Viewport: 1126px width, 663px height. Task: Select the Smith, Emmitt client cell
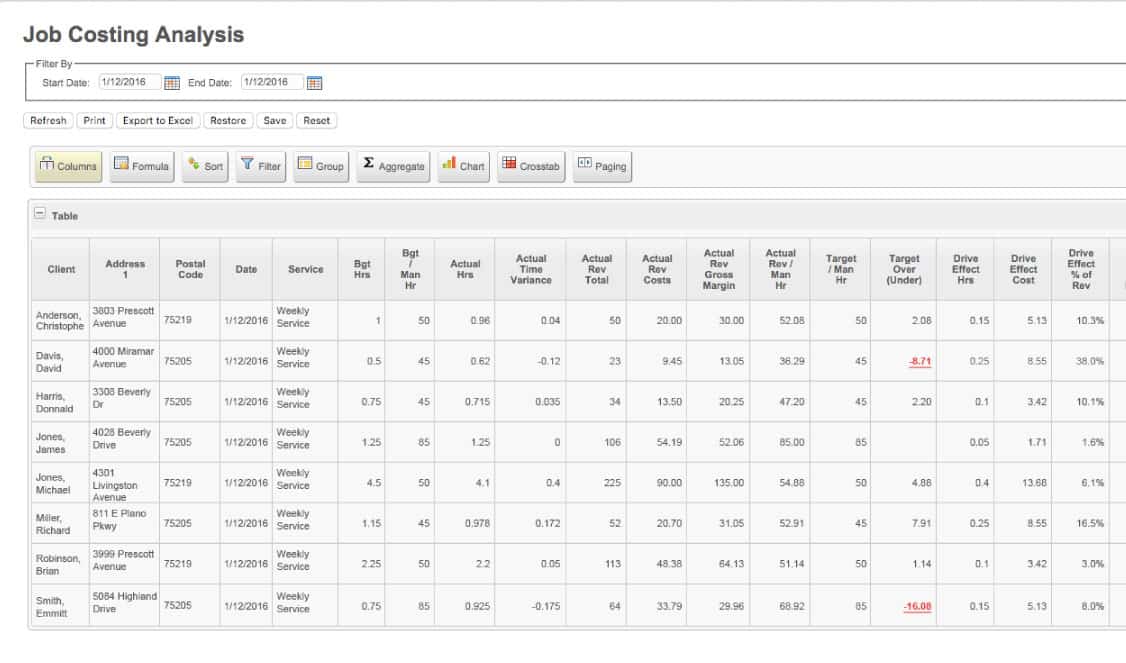(61, 606)
